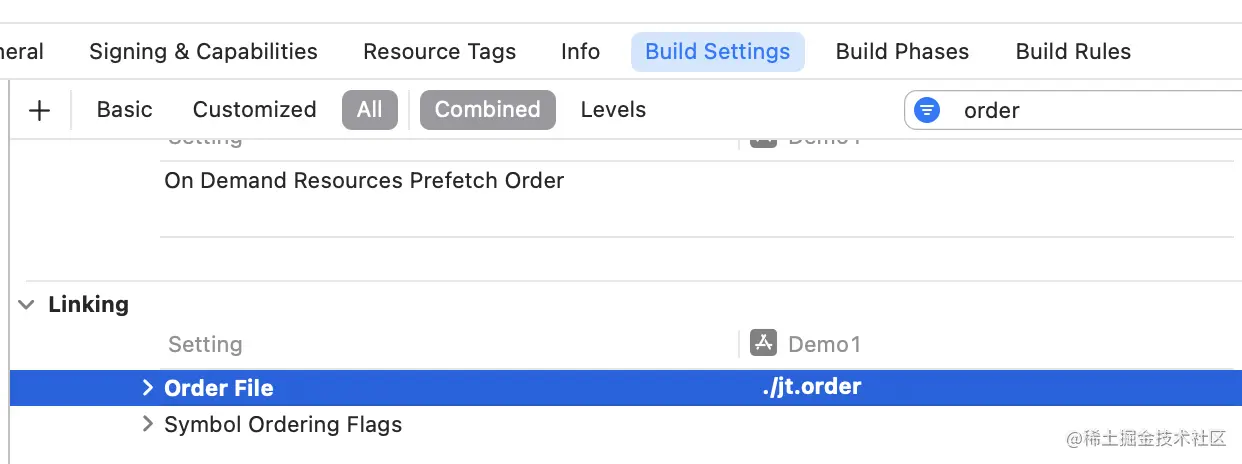Open the Signing & Capabilities tab
Image resolution: width=1242 pixels, height=464 pixels.
203,52
